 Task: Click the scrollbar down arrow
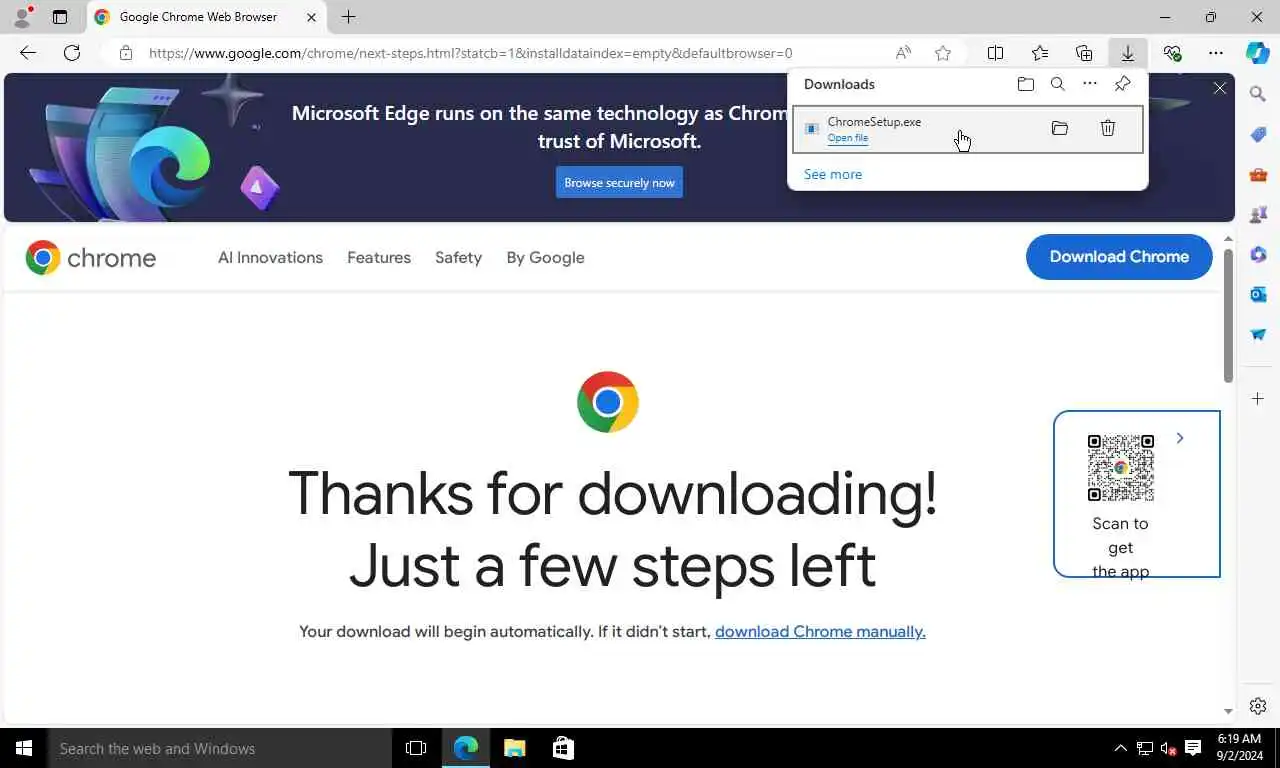tap(1229, 711)
